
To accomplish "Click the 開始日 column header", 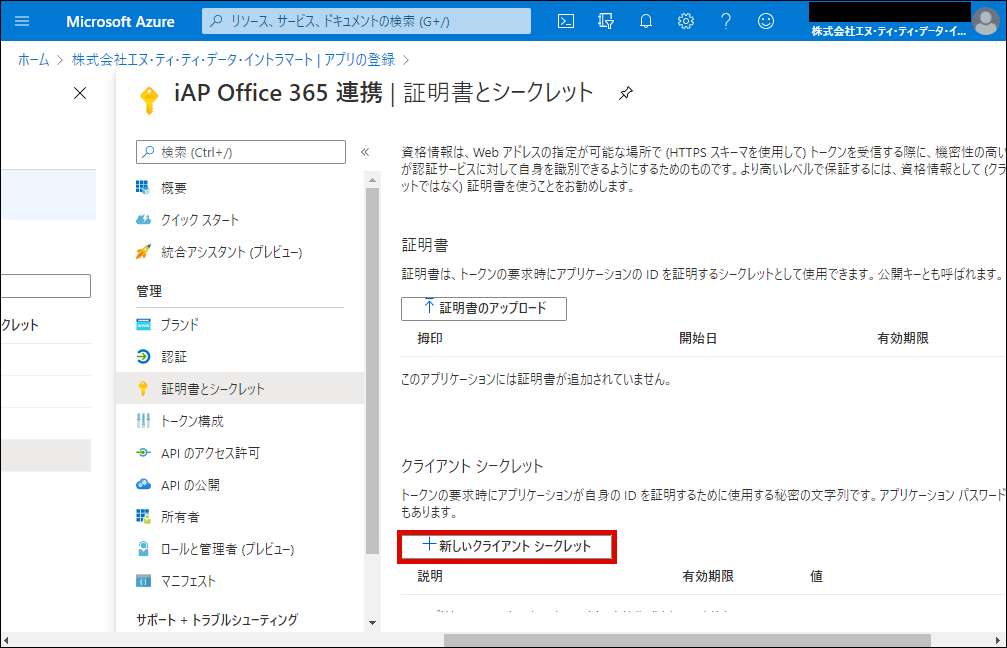I will [x=698, y=338].
